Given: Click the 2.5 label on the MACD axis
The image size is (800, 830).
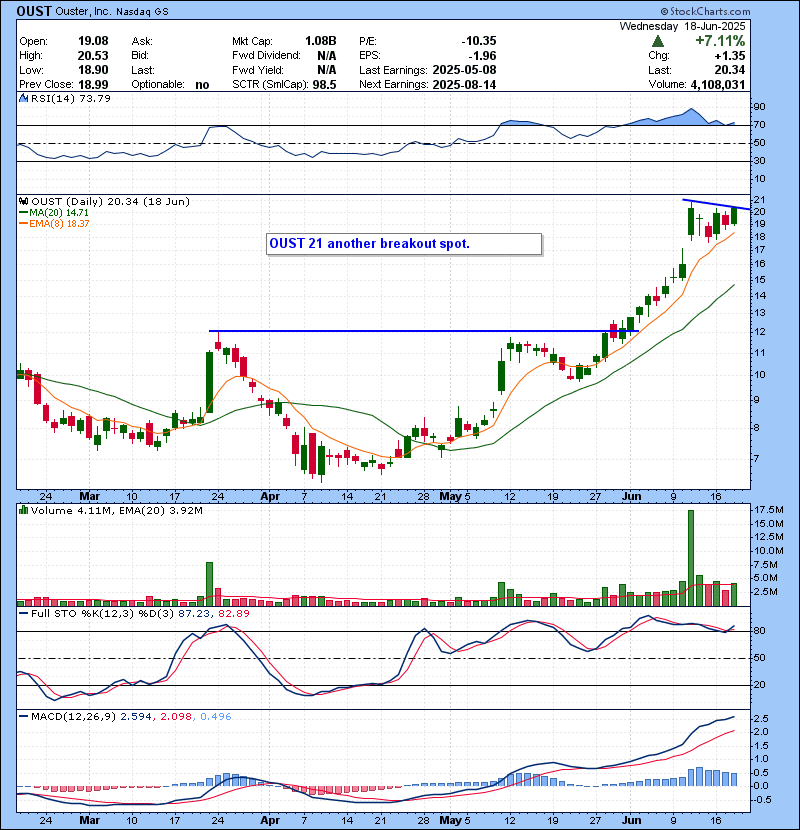Looking at the screenshot, I should (761, 718).
